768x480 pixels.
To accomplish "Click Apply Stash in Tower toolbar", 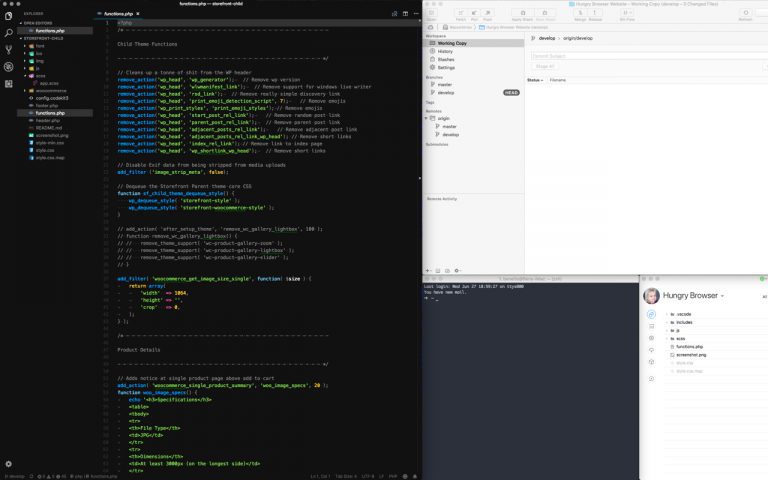I will pos(522,15).
